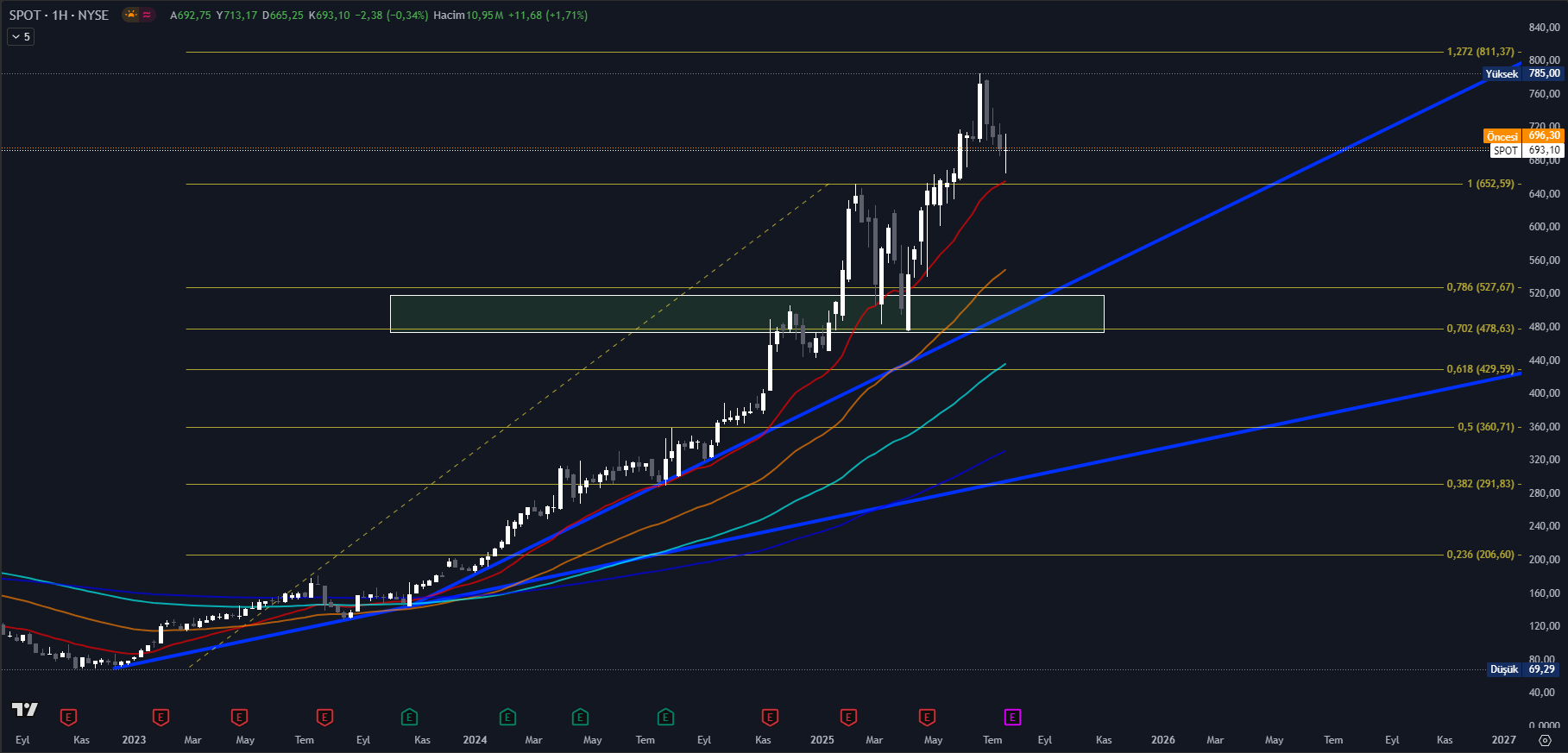Screen dimensions: 1568x753
Task: Click red earnings marker above May before Tem 2025
Action: 927,717
